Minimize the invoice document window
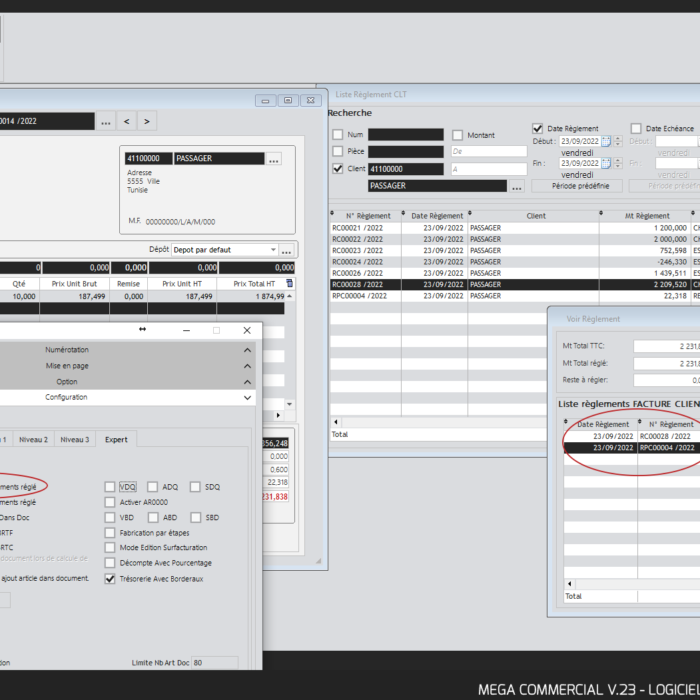The image size is (700, 700). pyautogui.click(x=266, y=100)
